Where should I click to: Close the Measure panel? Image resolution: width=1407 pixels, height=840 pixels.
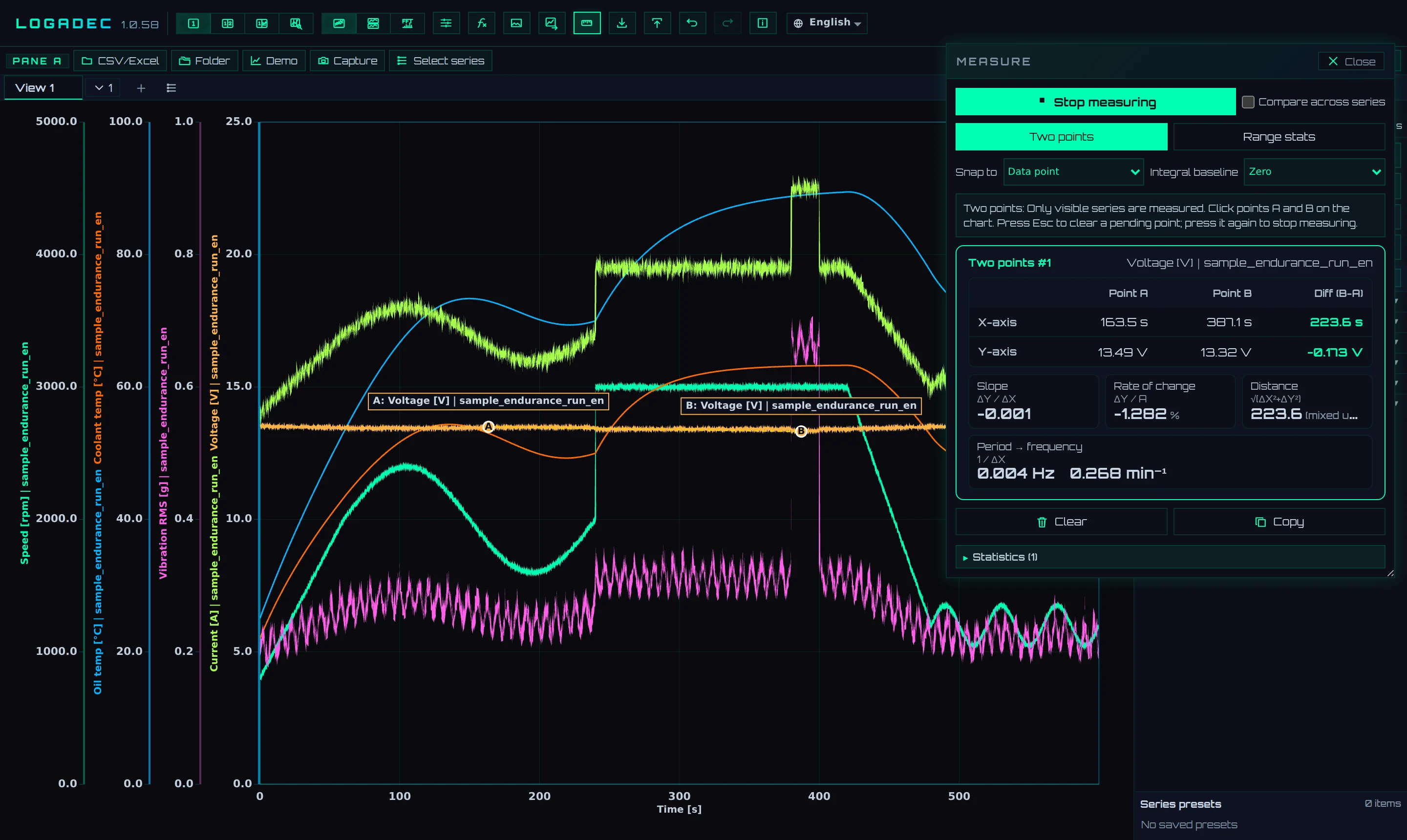1351,61
